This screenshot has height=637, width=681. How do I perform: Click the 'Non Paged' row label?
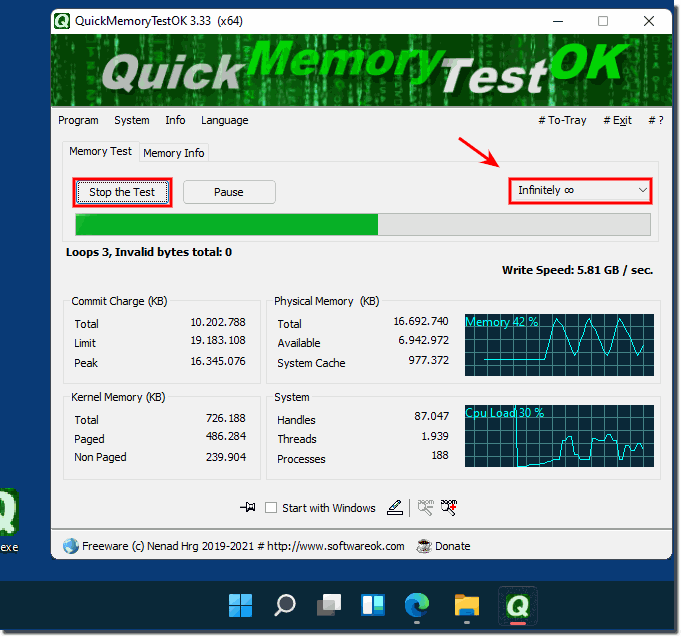point(100,457)
